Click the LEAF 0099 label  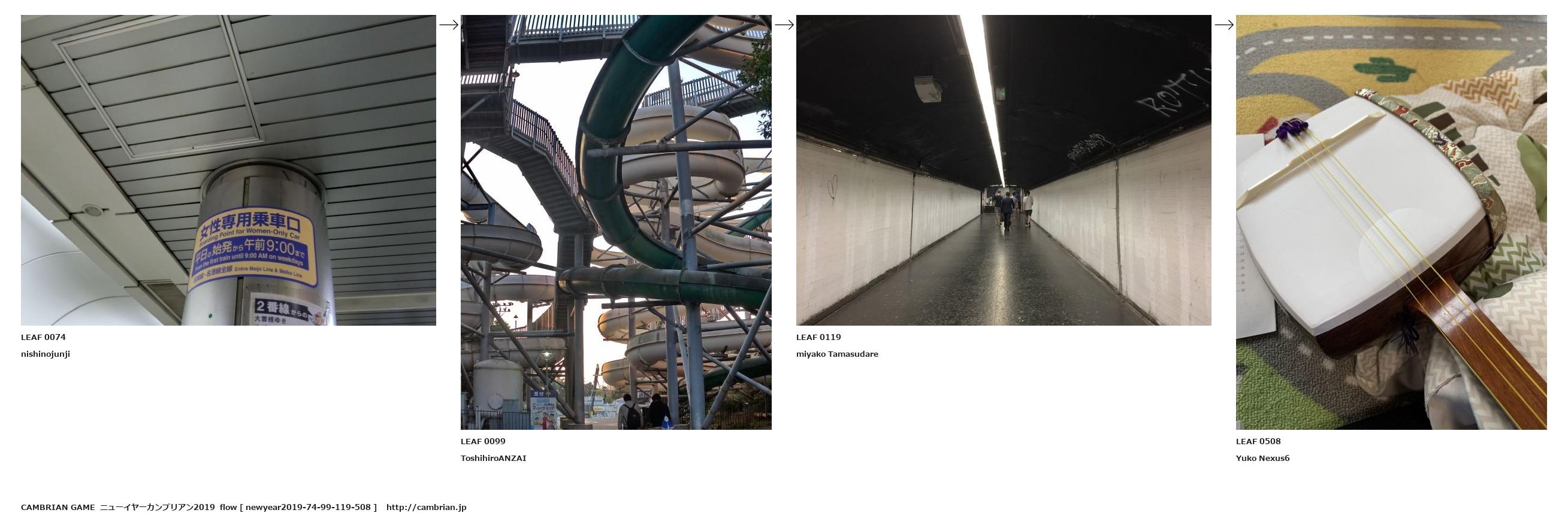483,441
